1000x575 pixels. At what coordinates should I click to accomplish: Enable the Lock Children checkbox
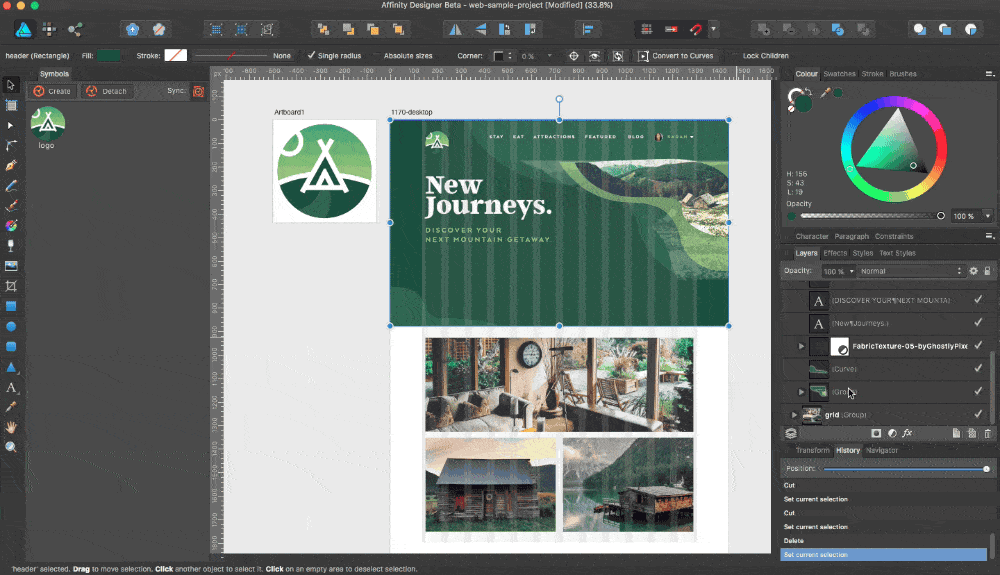735,56
